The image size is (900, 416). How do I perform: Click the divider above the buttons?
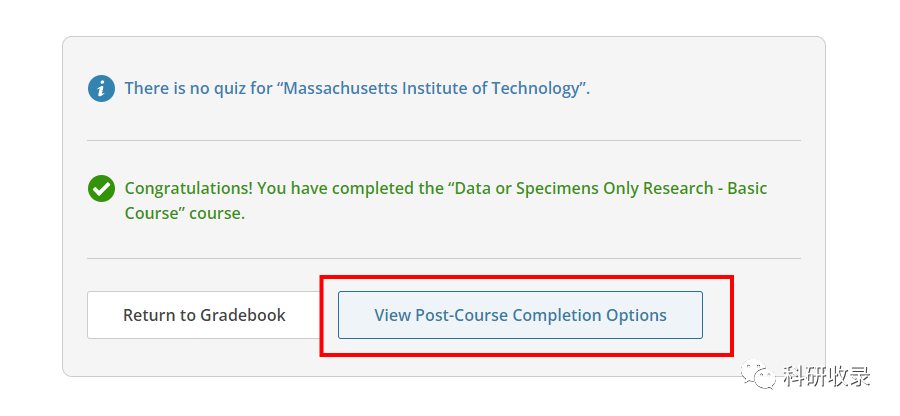443,258
